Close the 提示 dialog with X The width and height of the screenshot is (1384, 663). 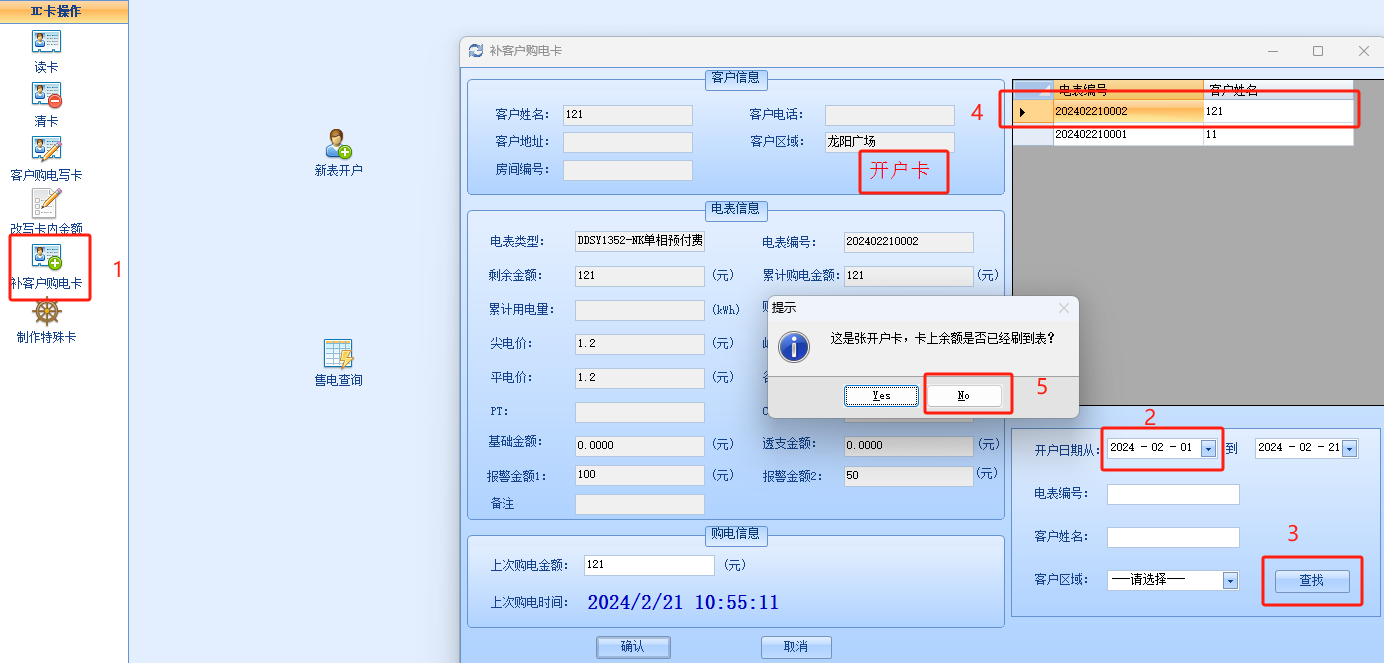1064,308
